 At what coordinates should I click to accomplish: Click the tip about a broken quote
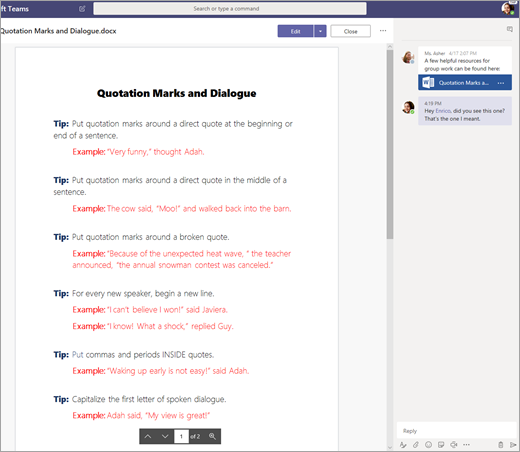pyautogui.click(x=141, y=237)
